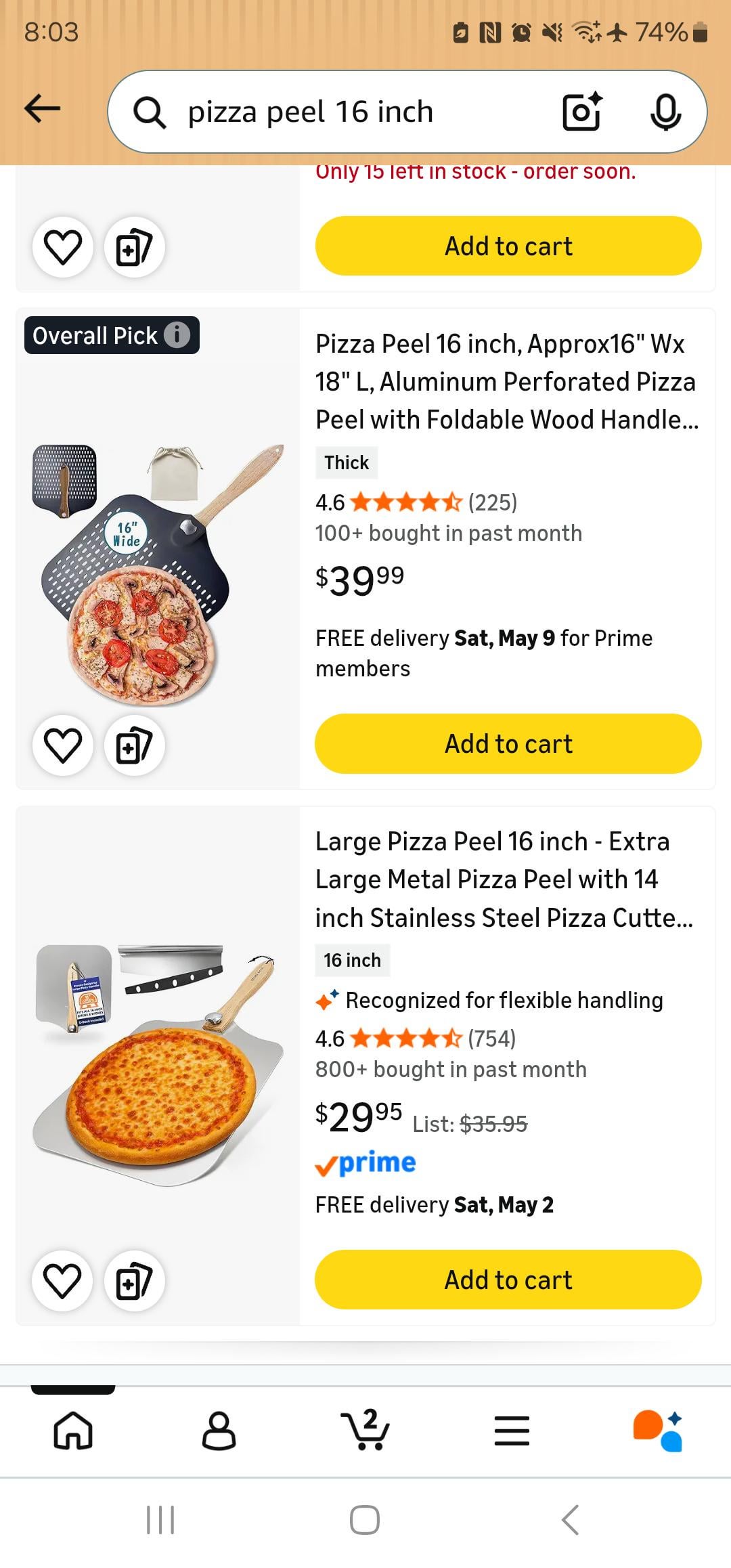Tap the microphone voice search icon
Image resolution: width=731 pixels, height=1568 pixels.
tap(665, 112)
